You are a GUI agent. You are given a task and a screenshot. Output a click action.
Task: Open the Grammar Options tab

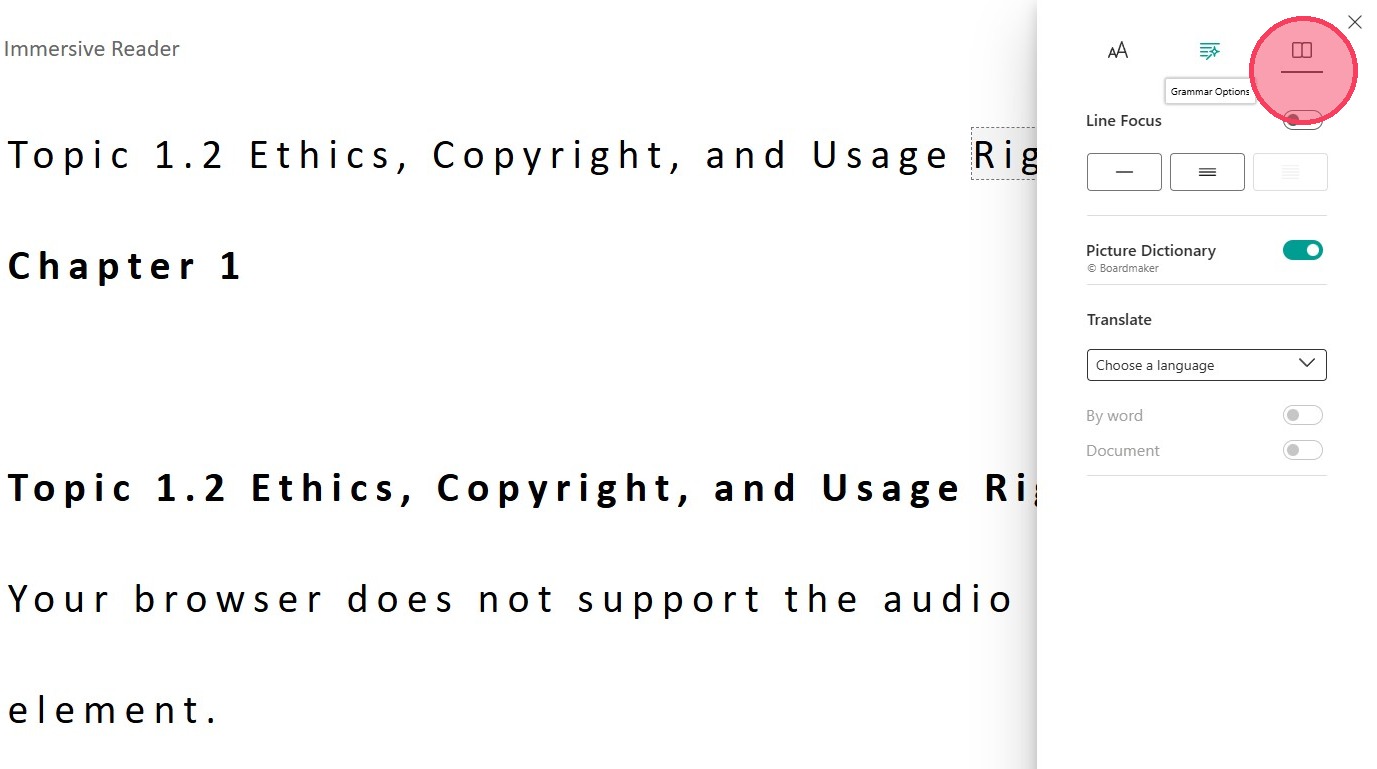(x=1210, y=51)
